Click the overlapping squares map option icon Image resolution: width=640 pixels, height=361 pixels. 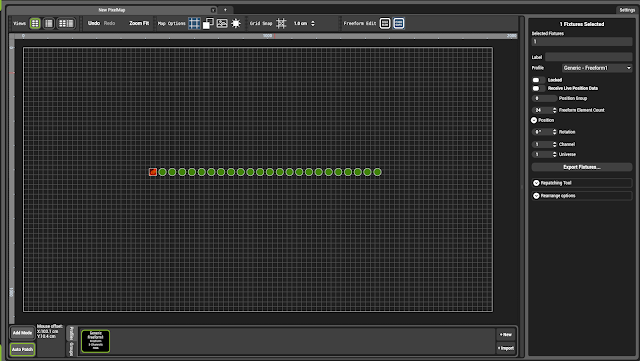coord(208,23)
